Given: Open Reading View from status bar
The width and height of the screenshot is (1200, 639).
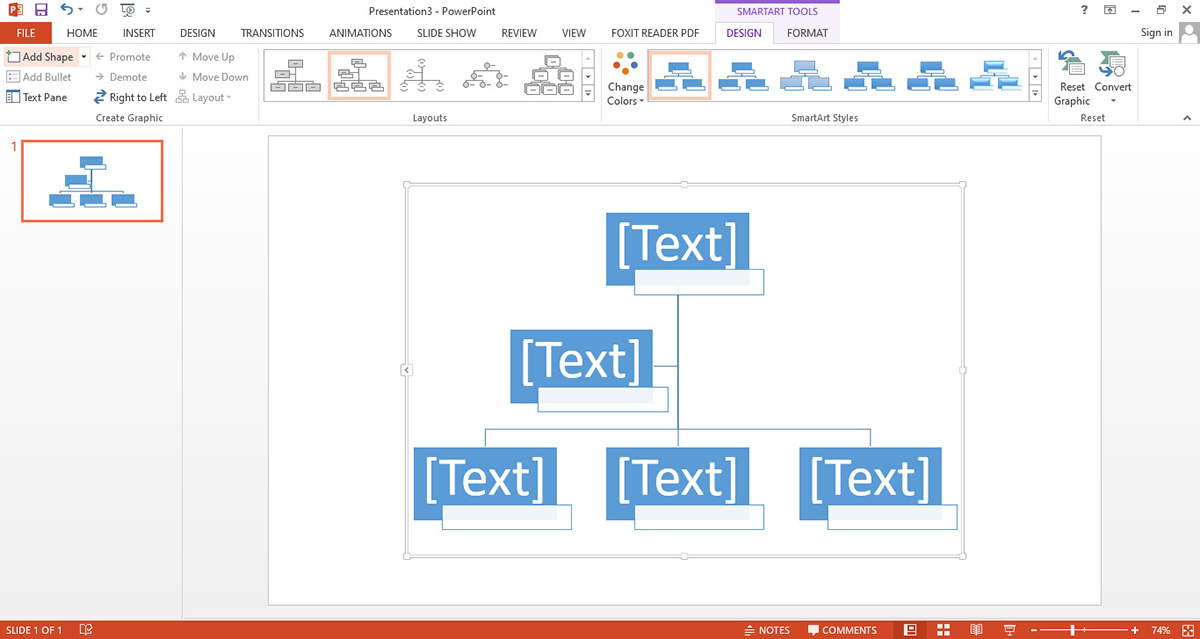Looking at the screenshot, I should (976, 630).
